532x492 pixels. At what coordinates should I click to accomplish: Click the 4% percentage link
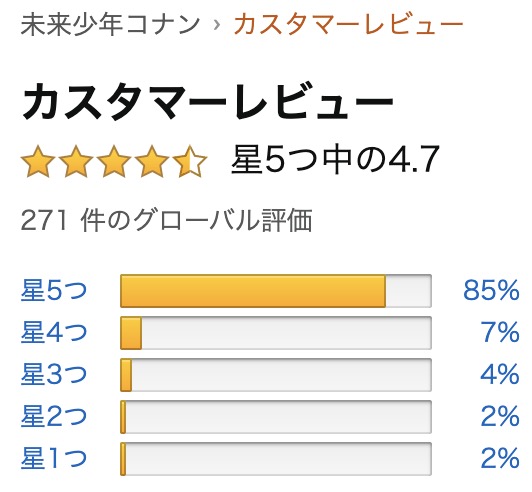(x=500, y=375)
